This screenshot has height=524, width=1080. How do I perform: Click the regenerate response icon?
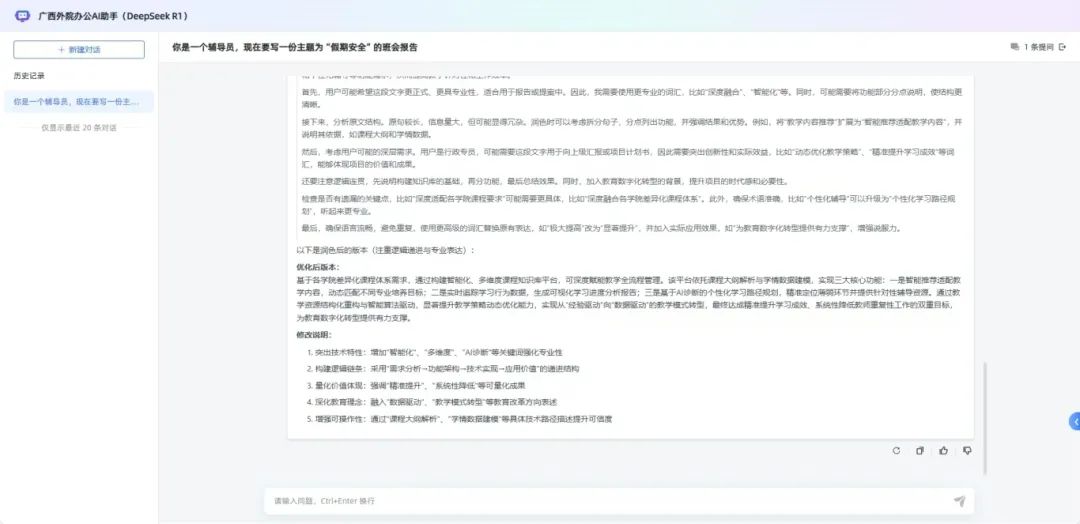point(896,451)
